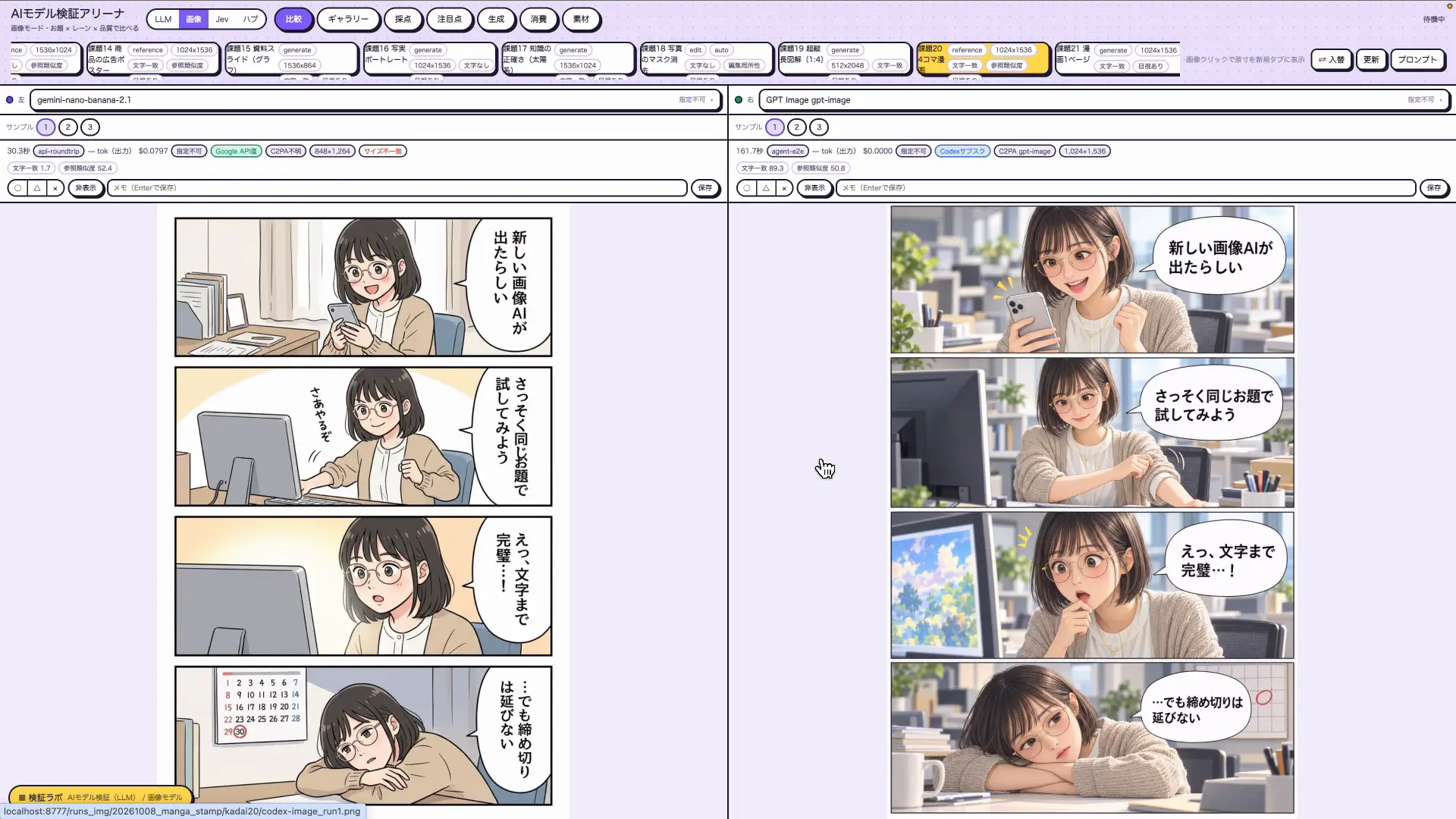Open the 生成 tab
Image resolution: width=1456 pixels, height=819 pixels.
[496, 19]
